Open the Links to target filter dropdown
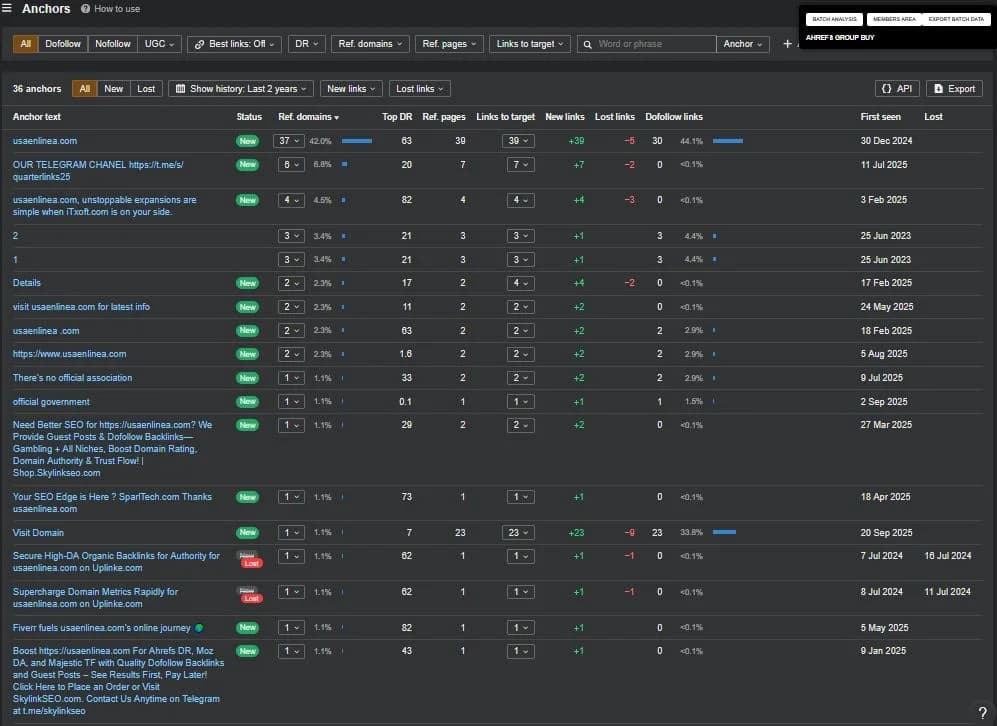The width and height of the screenshot is (997, 726). pos(530,44)
